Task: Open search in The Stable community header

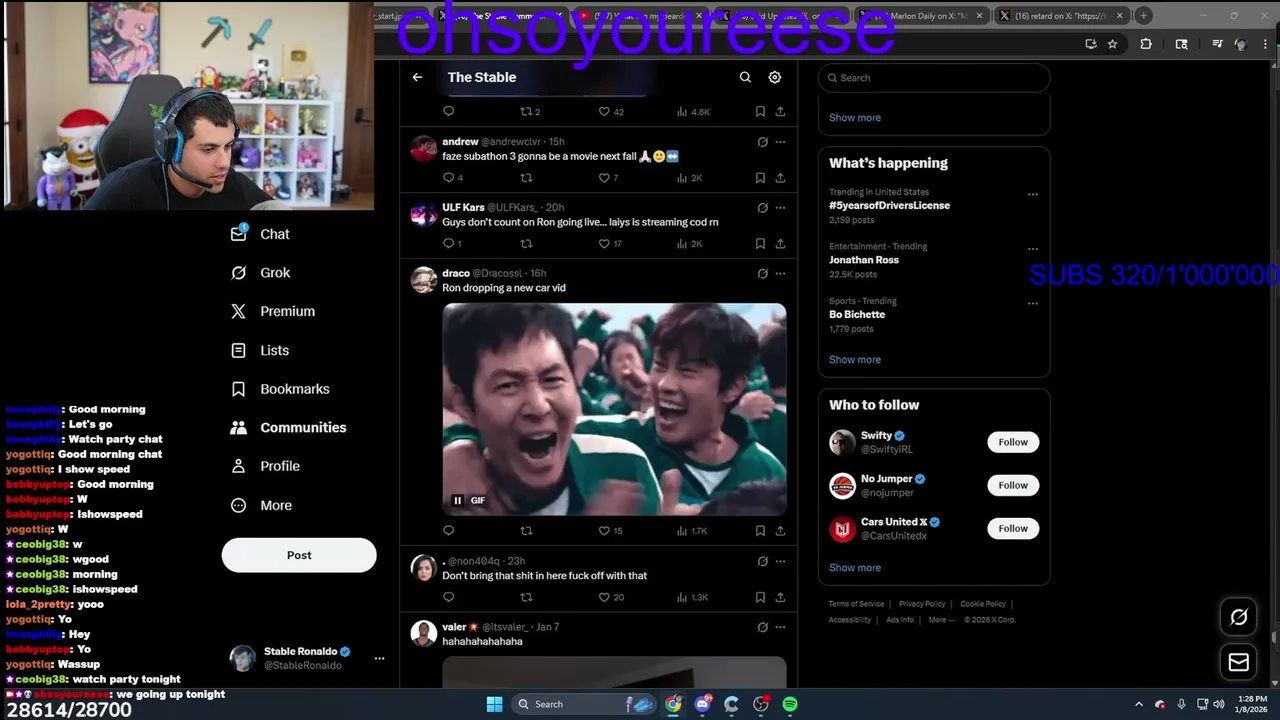Action: [x=745, y=77]
